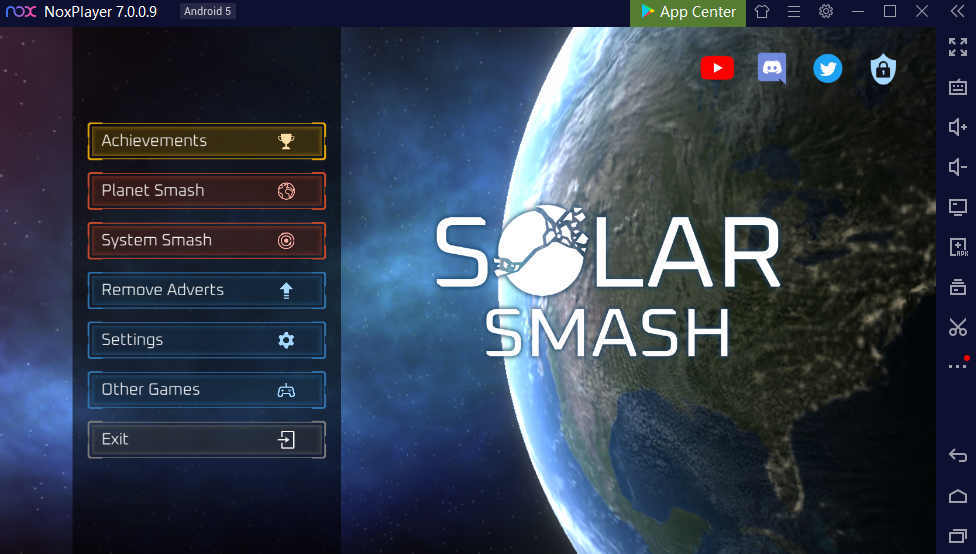Choose Remove Adverts option
The image size is (976, 554).
point(207,290)
